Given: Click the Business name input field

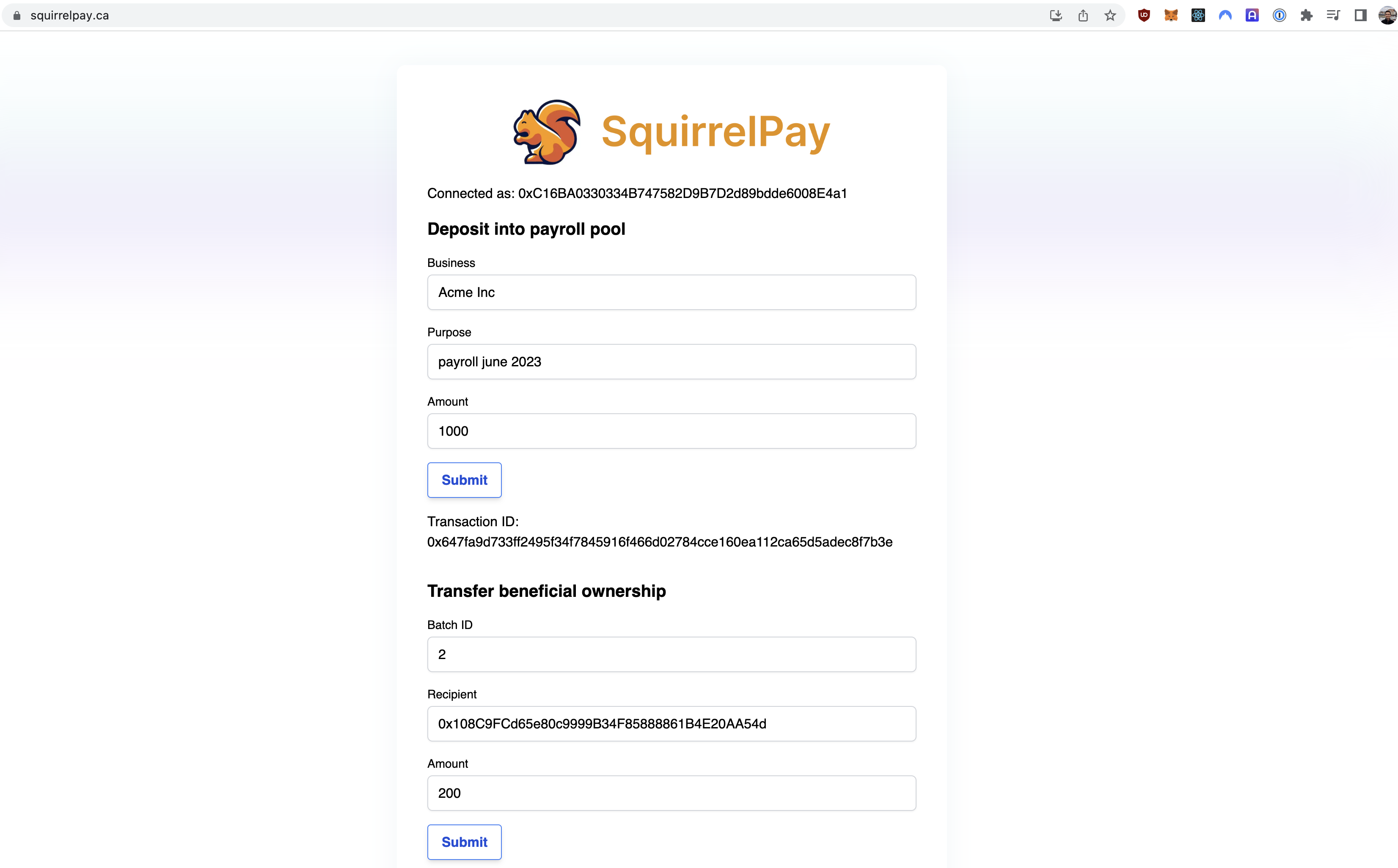Looking at the screenshot, I should click(671, 292).
